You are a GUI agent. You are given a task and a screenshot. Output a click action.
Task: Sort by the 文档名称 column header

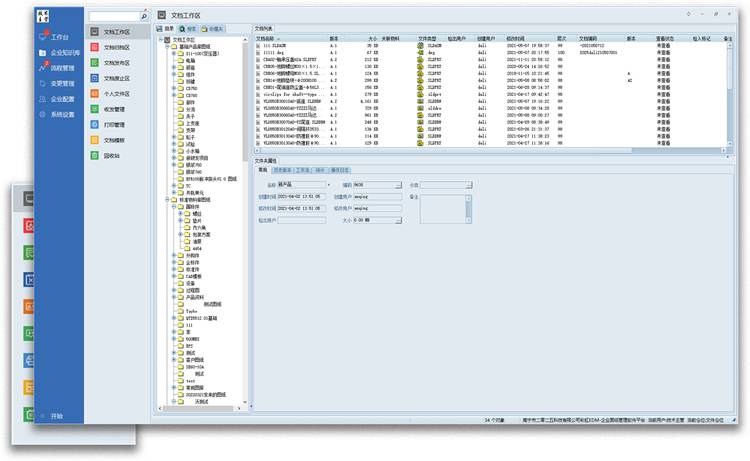[270, 40]
